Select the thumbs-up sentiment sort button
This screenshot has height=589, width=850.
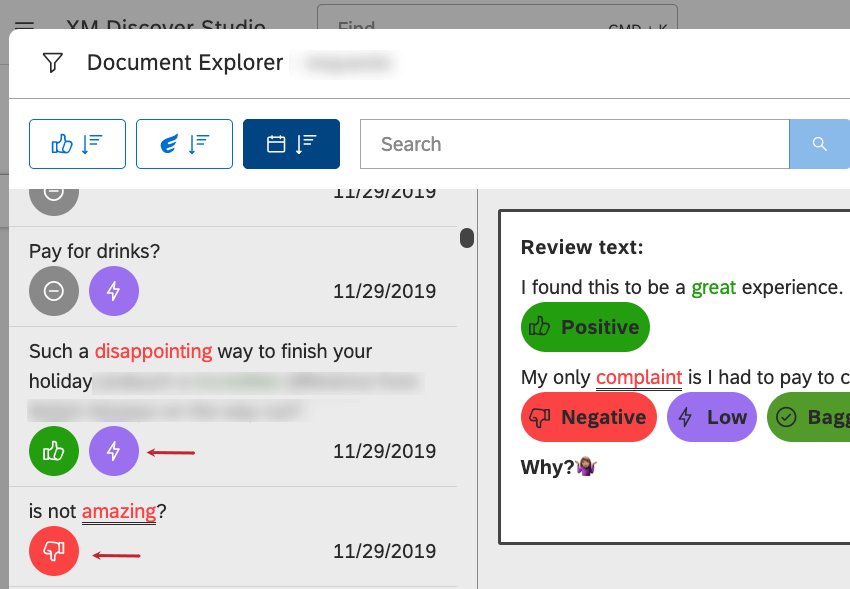pos(77,143)
